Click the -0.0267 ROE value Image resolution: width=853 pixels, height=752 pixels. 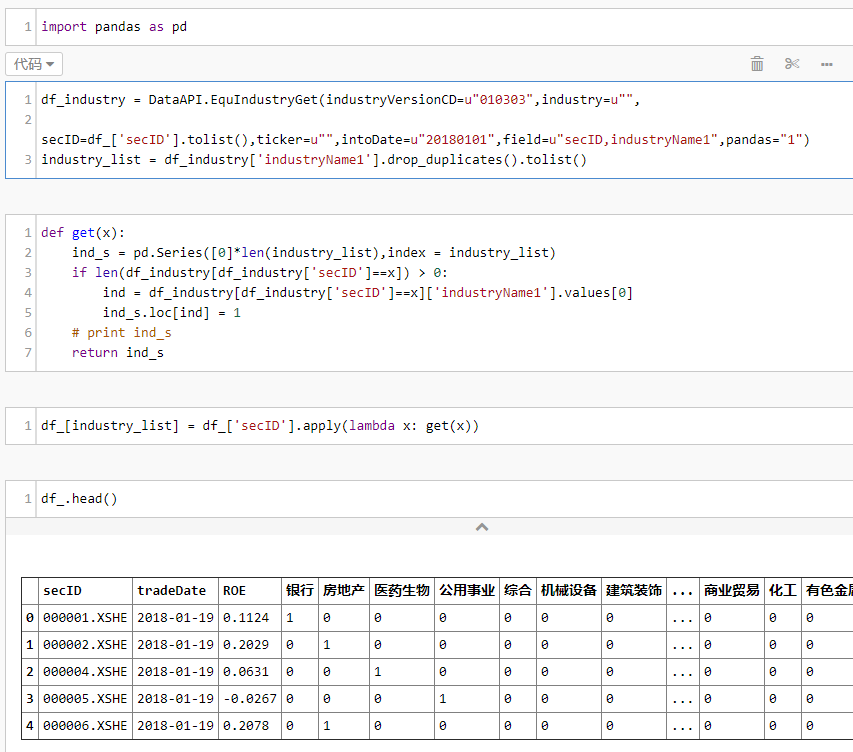click(248, 699)
